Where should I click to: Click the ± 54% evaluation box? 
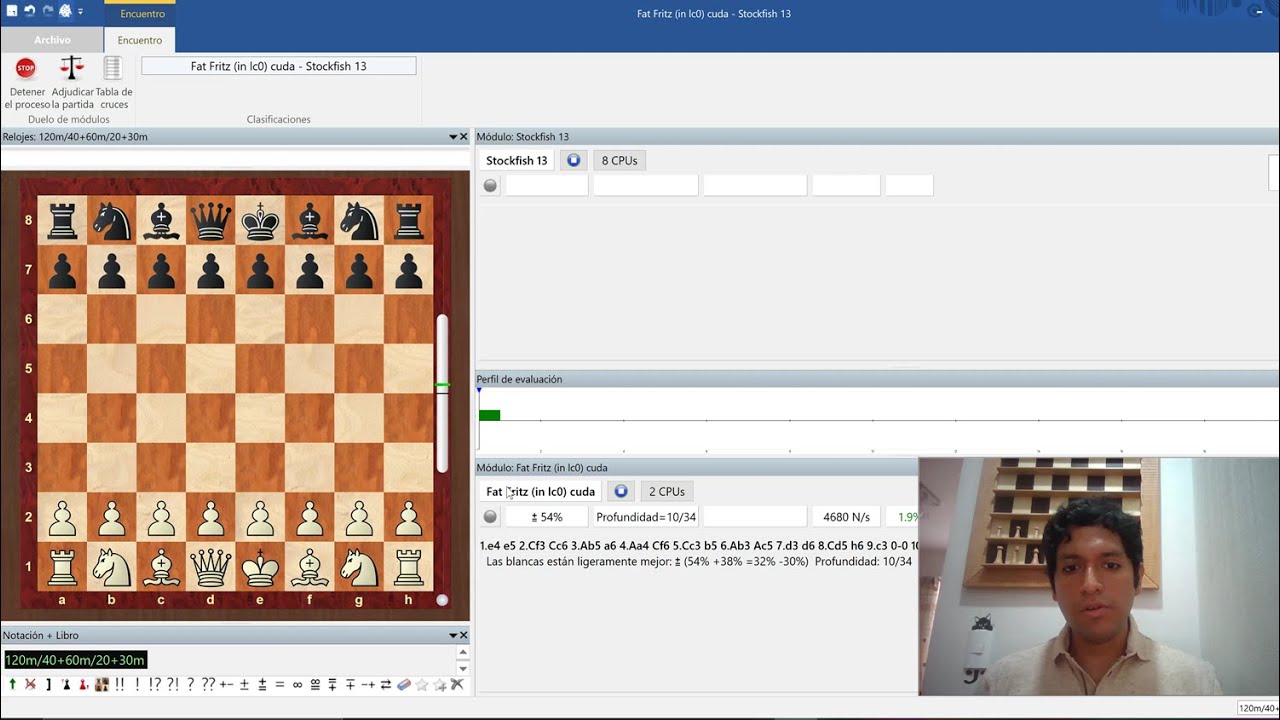[547, 517]
